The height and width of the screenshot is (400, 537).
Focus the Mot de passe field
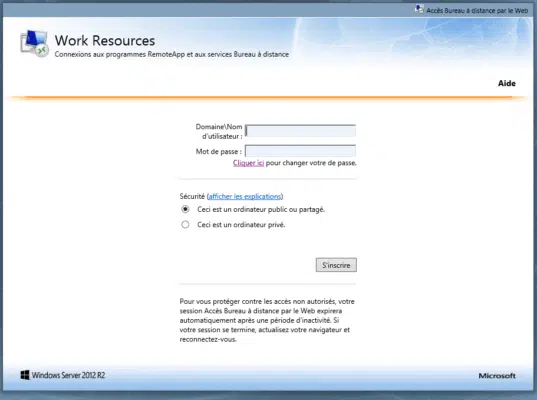click(x=301, y=151)
